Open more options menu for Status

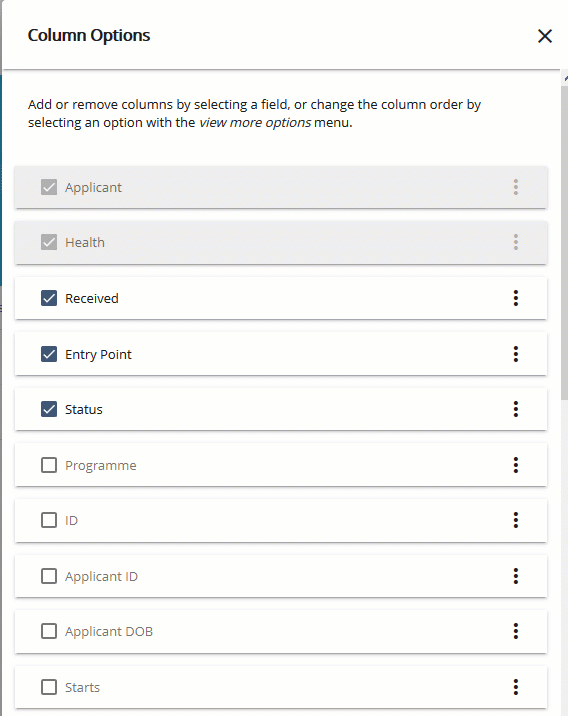(x=515, y=409)
